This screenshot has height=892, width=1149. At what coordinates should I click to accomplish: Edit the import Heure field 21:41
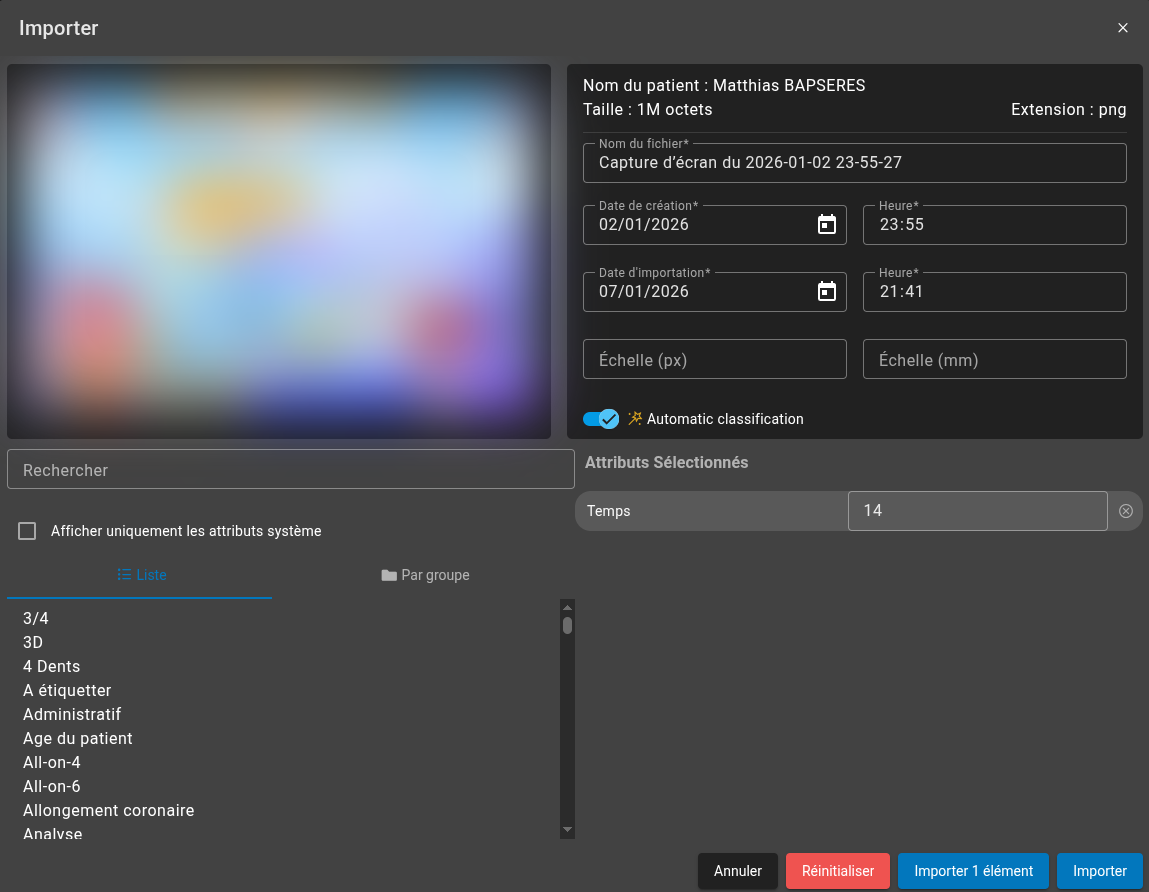[994, 291]
